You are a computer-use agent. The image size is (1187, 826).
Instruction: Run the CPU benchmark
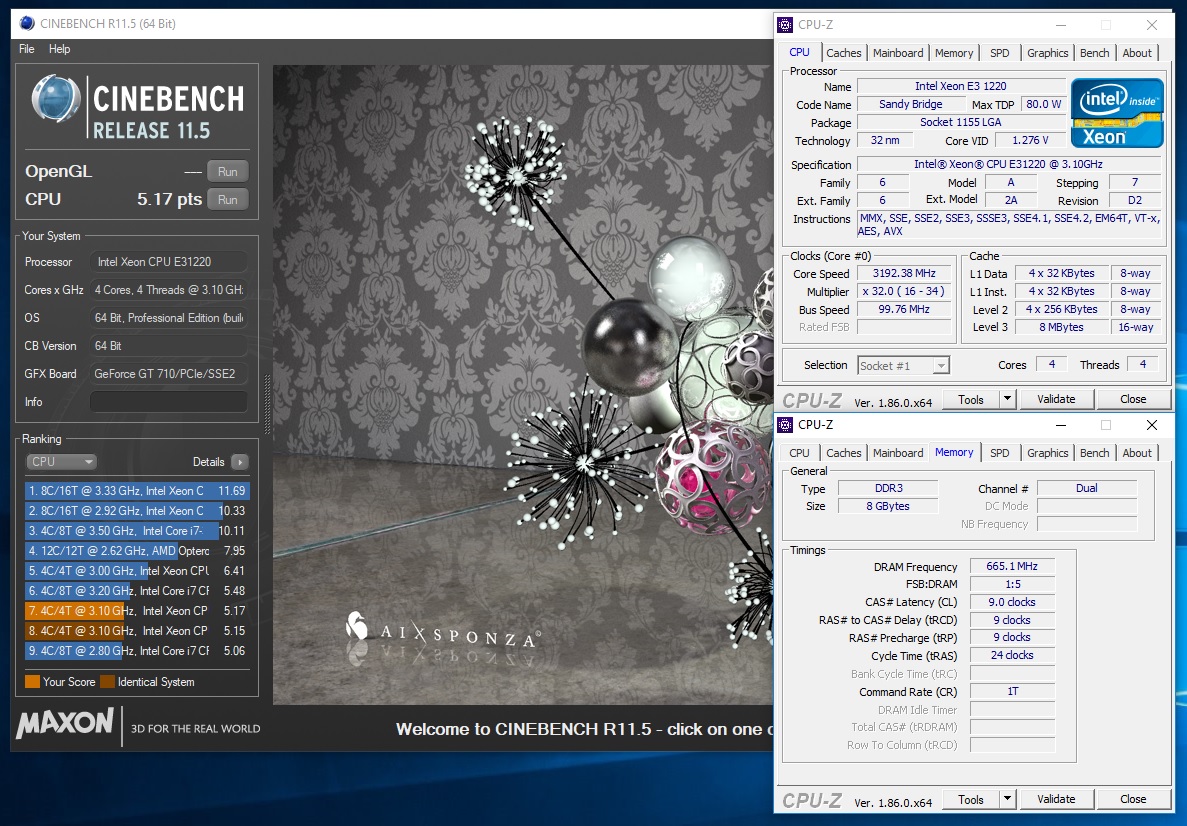(x=228, y=200)
